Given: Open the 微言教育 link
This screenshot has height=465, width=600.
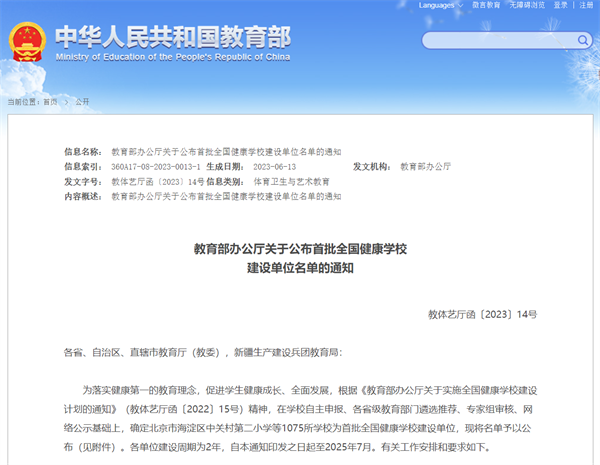Looking at the screenshot, I should point(486,5).
